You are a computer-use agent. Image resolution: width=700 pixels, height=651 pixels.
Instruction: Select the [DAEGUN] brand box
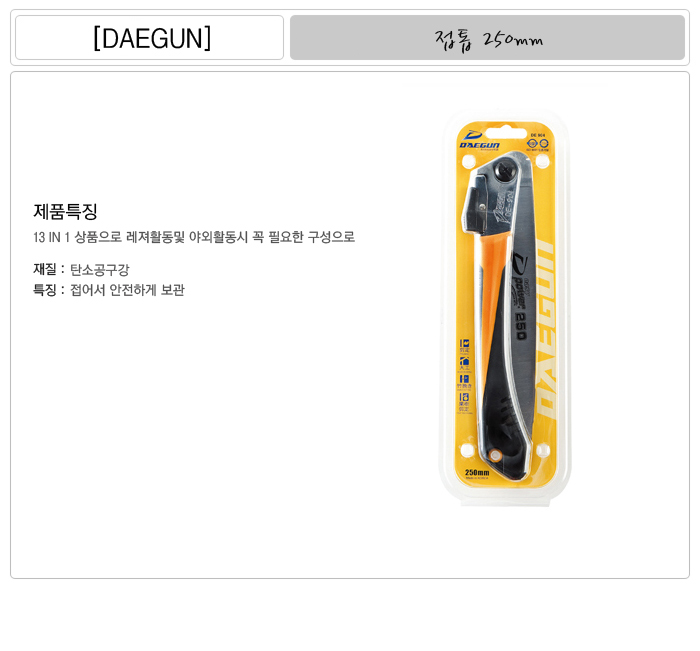(x=150, y=38)
